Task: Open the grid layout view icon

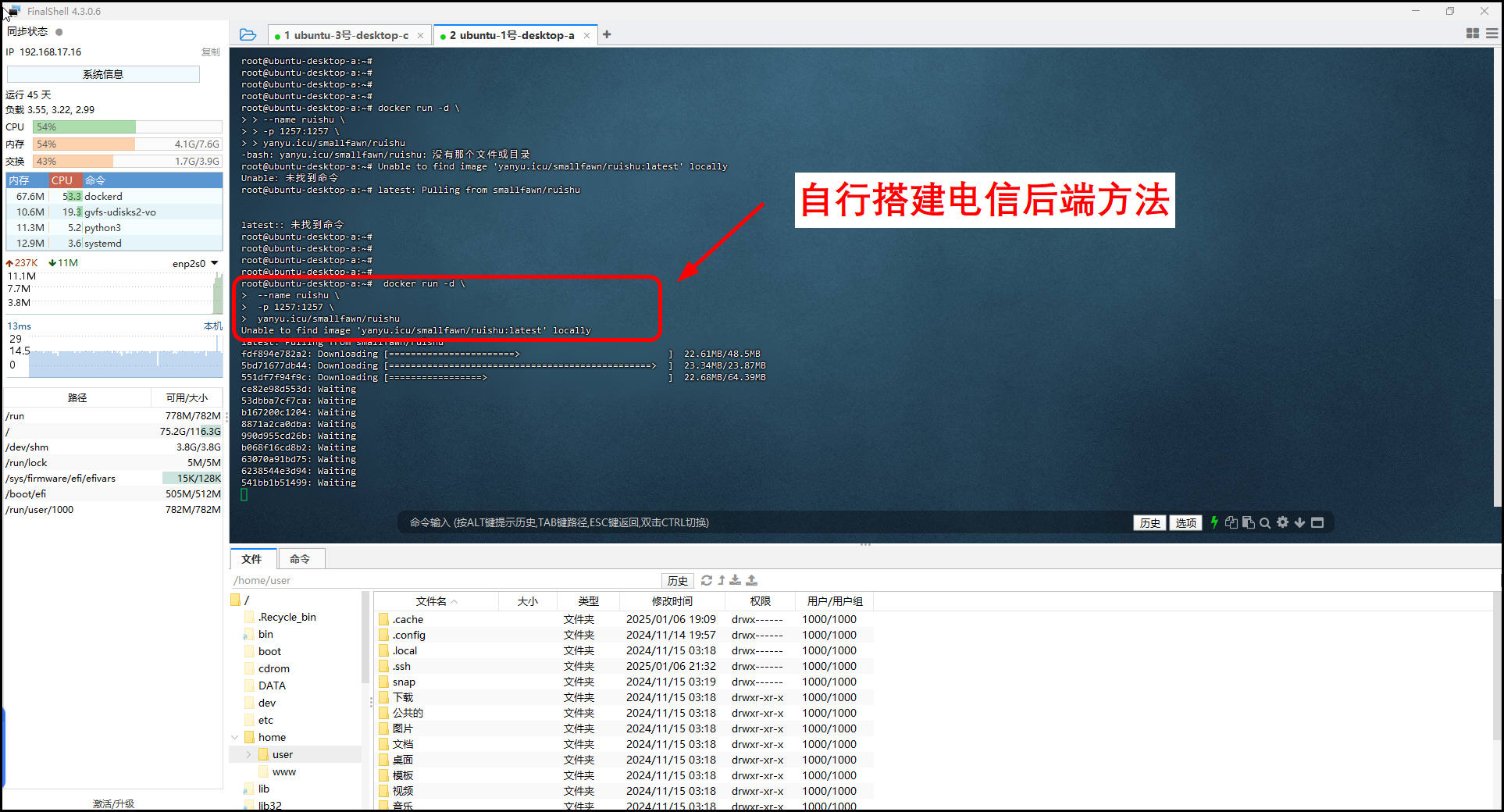Action: 1473,34
